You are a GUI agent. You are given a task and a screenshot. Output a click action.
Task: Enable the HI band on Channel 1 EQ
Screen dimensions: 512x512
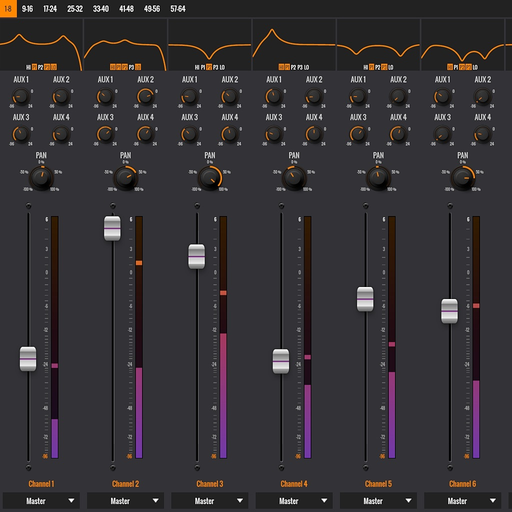[x=29, y=67]
